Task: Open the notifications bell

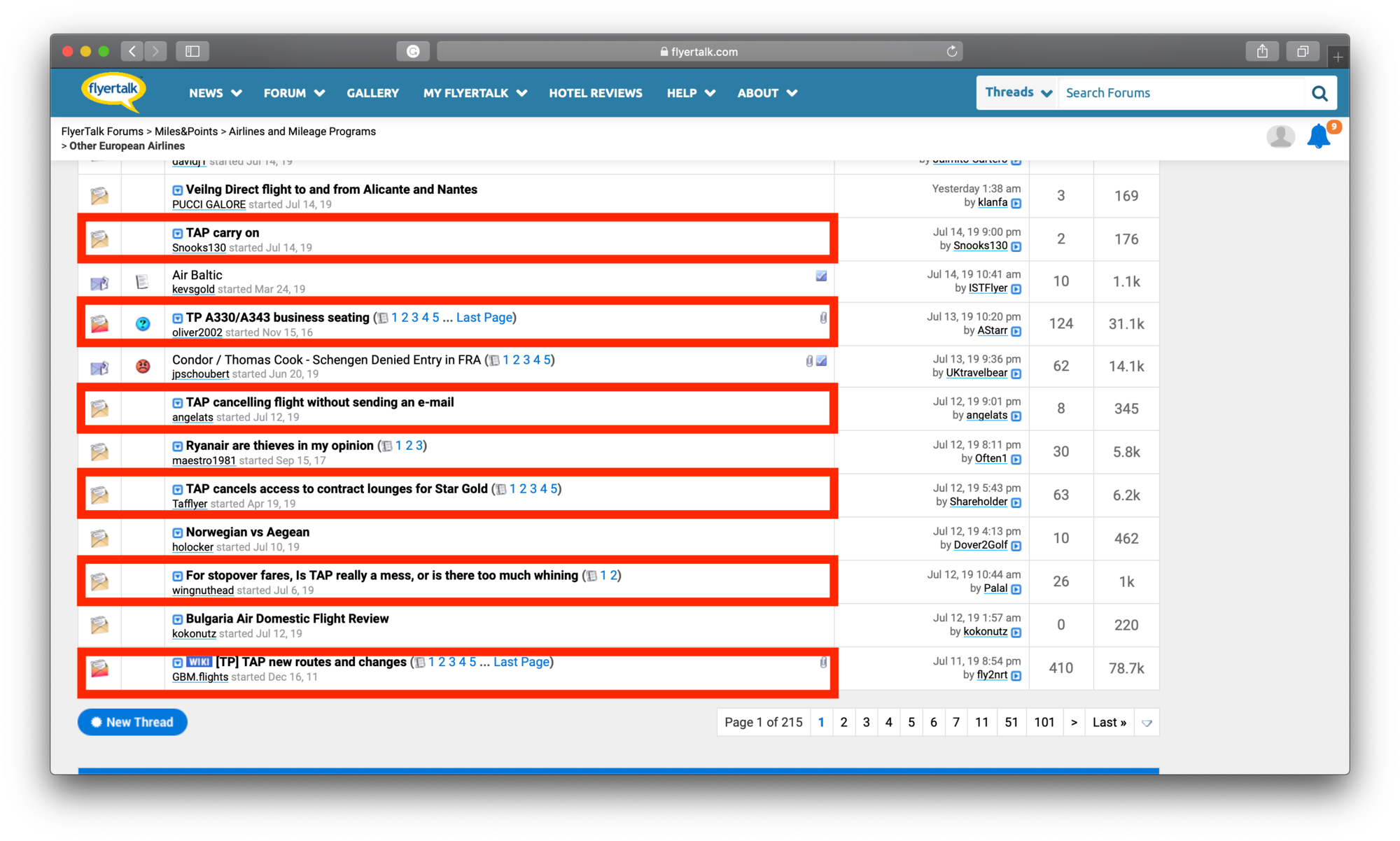Action: pyautogui.click(x=1319, y=136)
